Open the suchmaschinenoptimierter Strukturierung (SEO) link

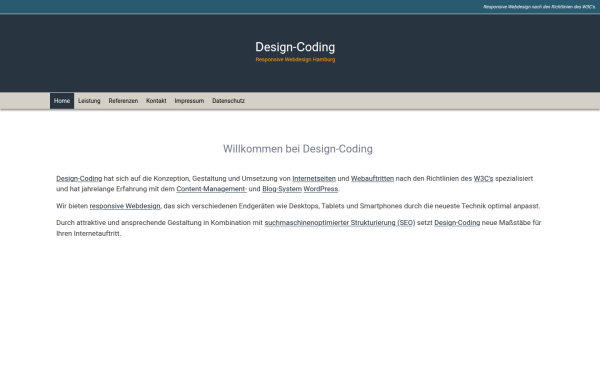(340, 222)
